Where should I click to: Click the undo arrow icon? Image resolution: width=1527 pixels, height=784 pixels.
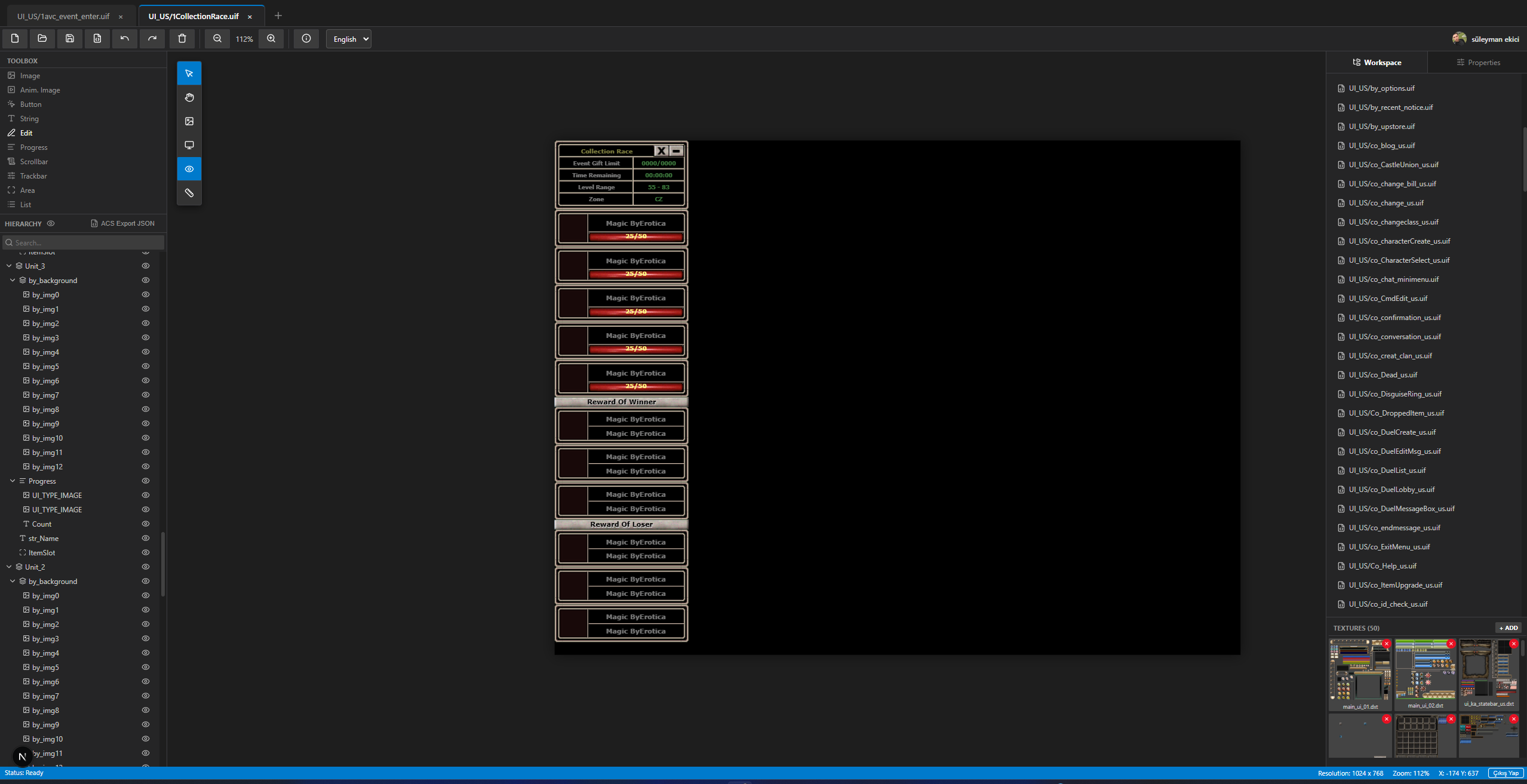(125, 39)
